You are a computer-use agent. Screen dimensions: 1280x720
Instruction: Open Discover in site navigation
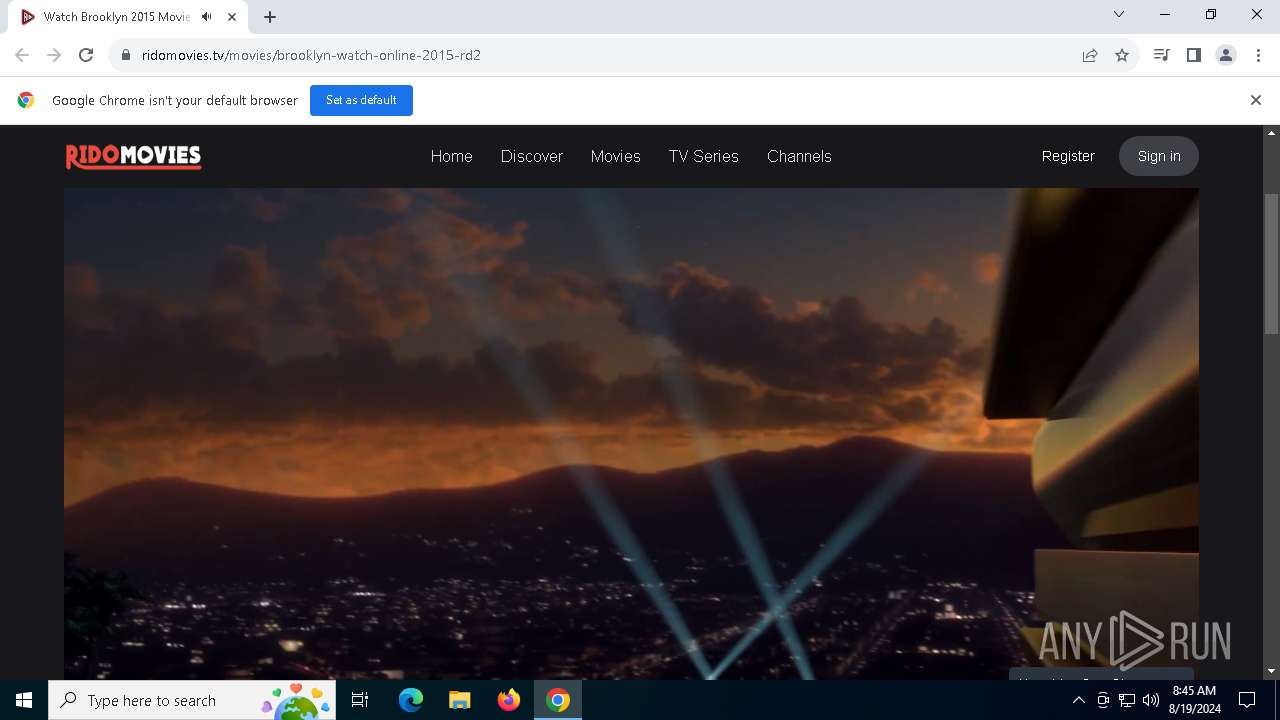pos(532,156)
